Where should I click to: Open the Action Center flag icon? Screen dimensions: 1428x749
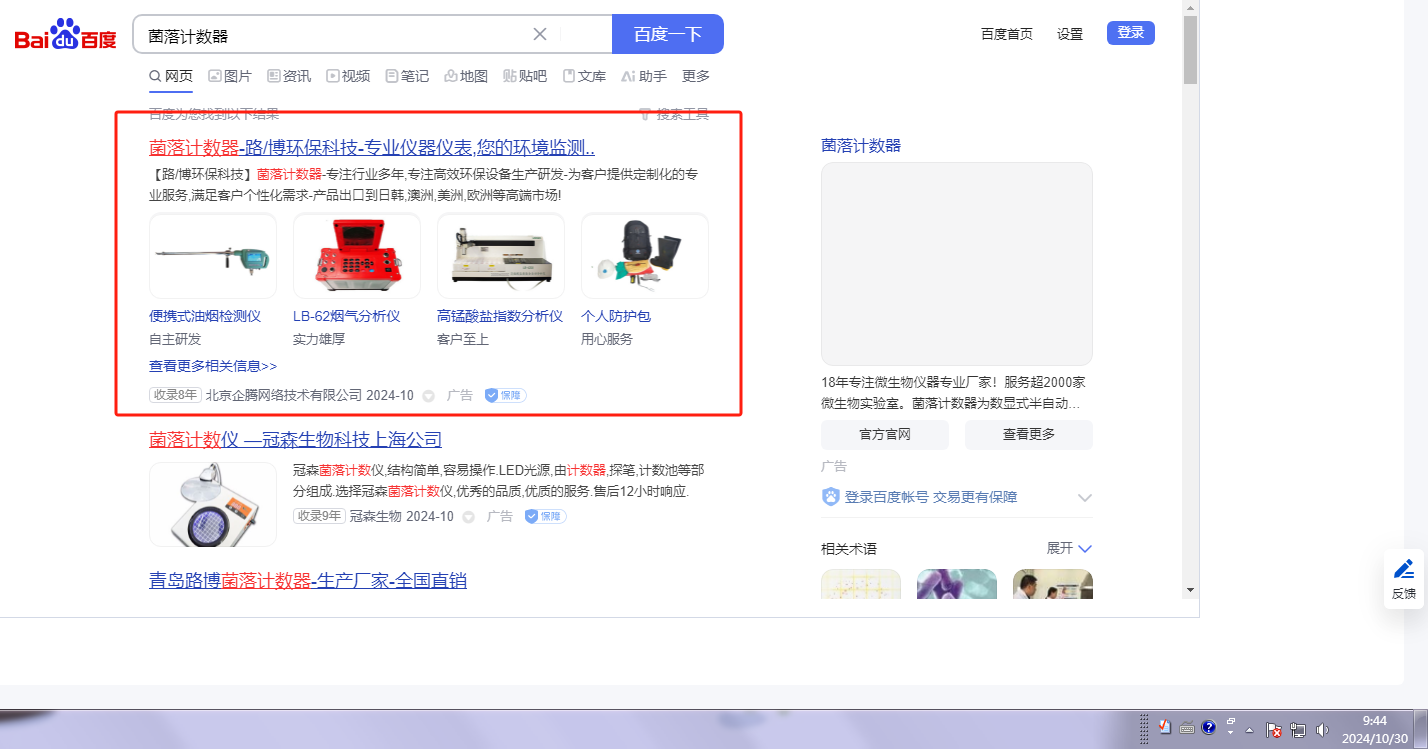(1274, 730)
